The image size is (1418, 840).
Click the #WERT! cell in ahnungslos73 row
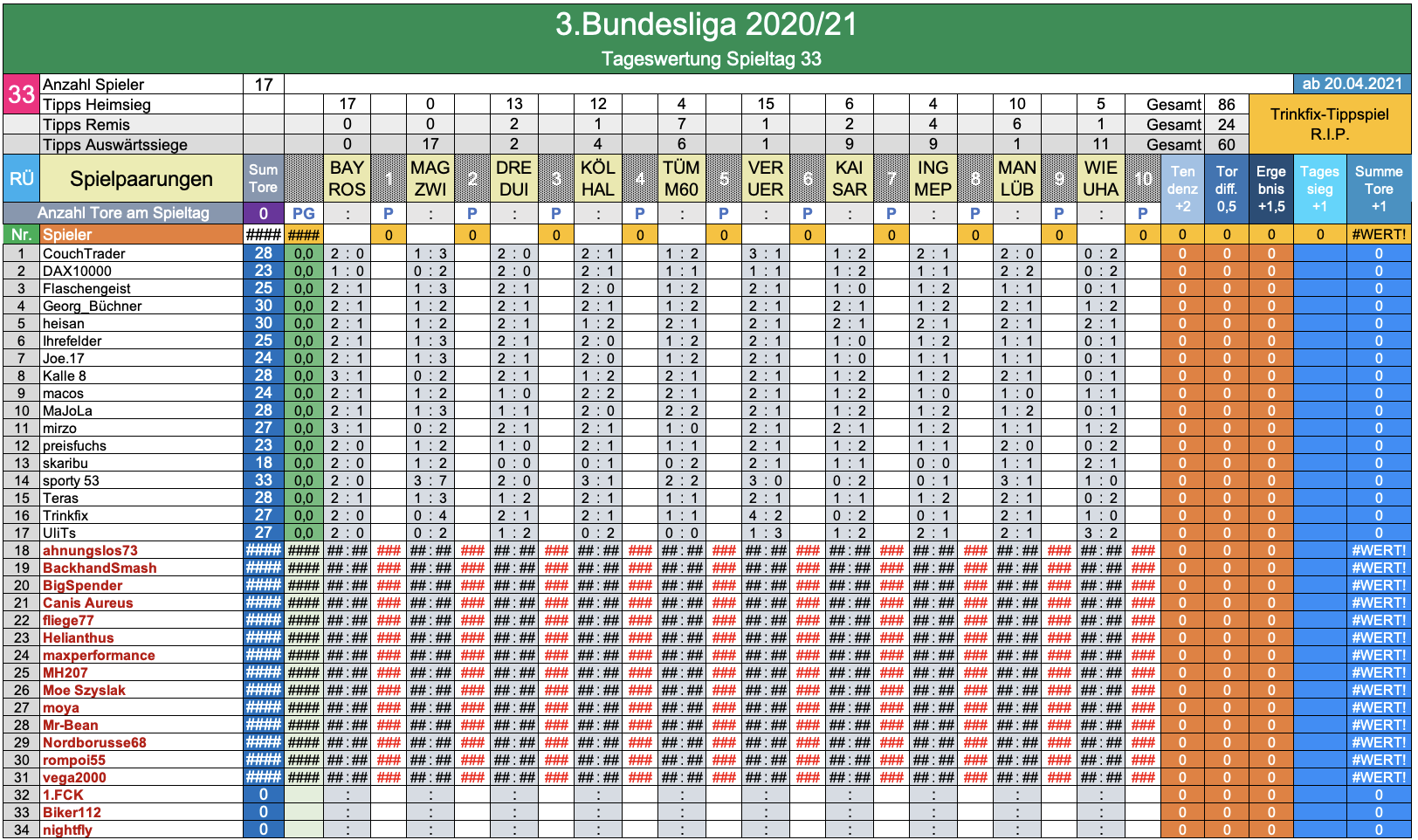(x=1379, y=550)
